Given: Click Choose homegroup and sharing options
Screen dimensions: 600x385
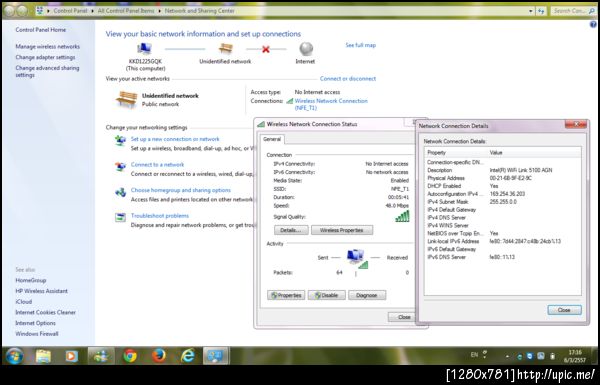Looking at the screenshot, I should click(181, 190).
